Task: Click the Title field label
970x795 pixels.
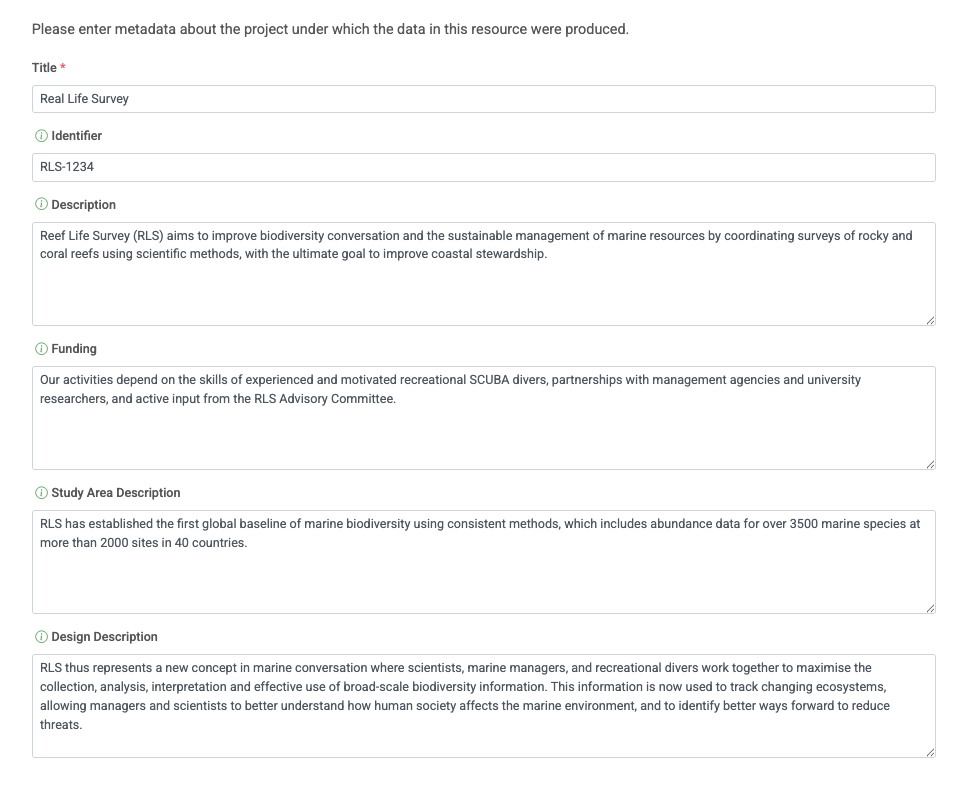Action: coord(44,67)
